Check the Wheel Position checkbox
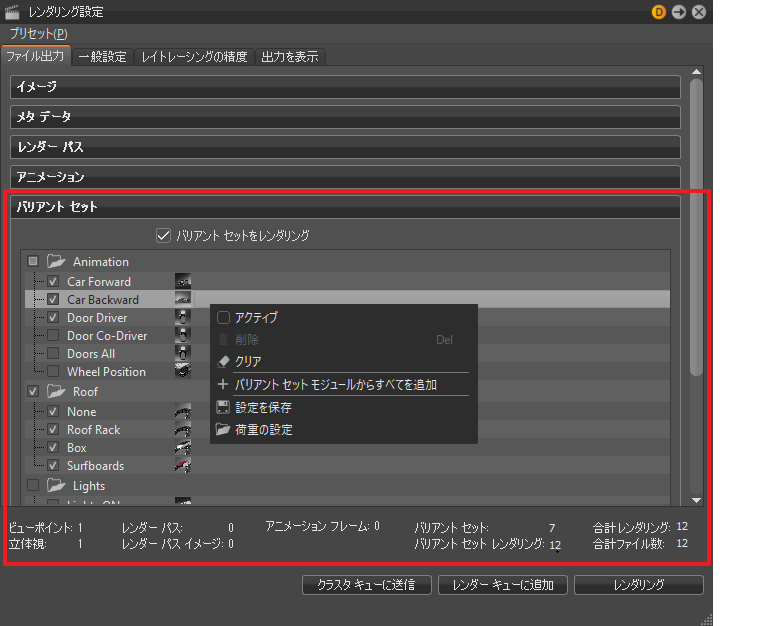Viewport: 768px width, 626px height. pos(53,371)
